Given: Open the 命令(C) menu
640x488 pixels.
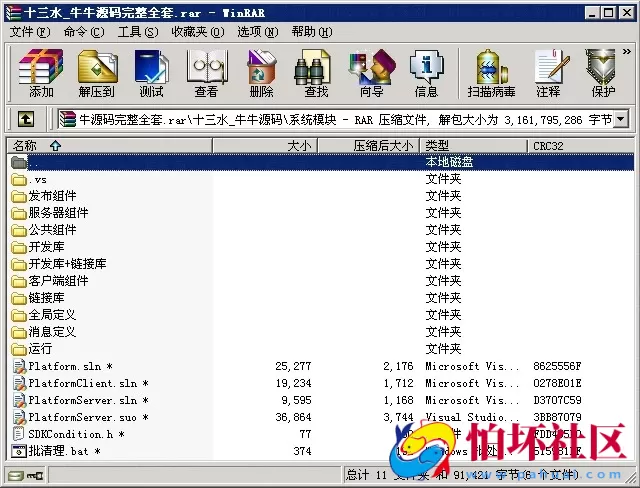Looking at the screenshot, I should (x=84, y=32).
